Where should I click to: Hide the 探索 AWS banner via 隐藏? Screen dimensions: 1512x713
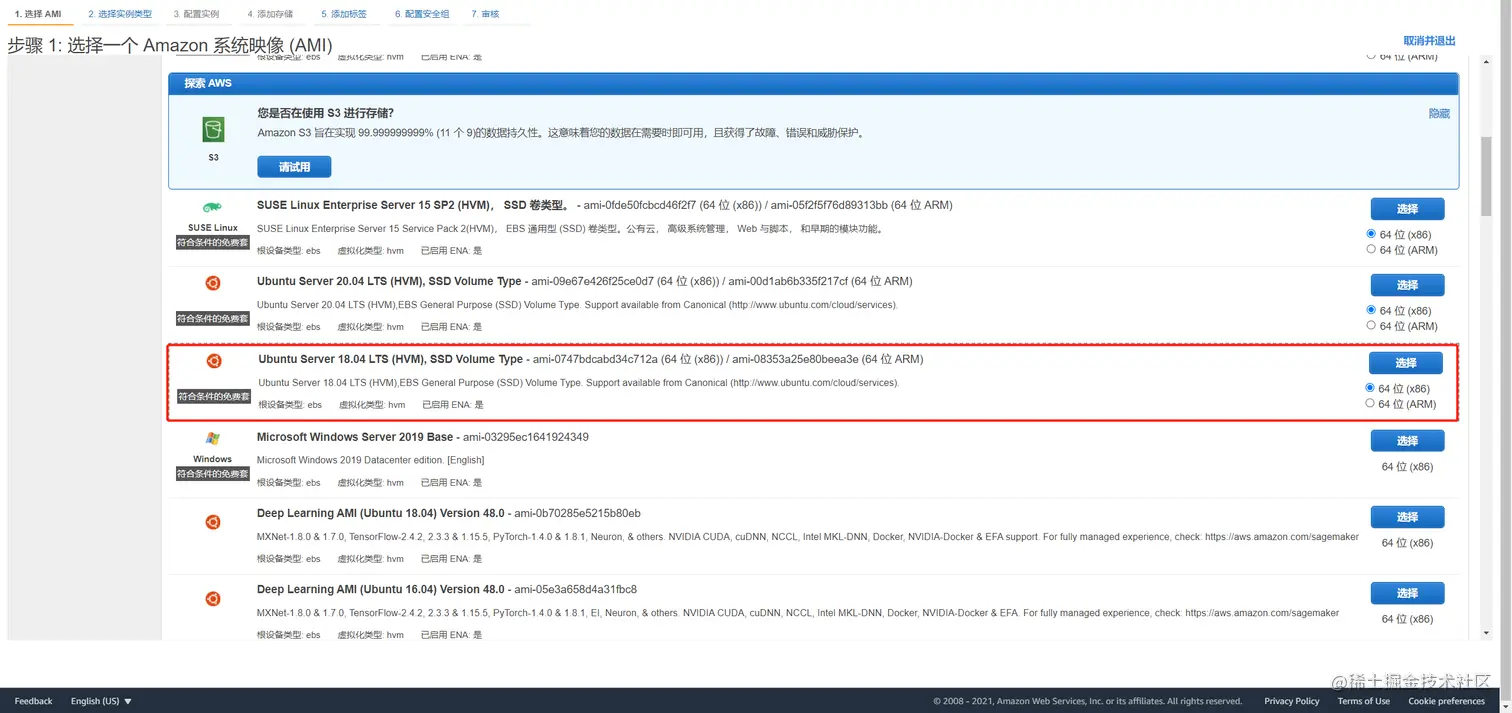pyautogui.click(x=1439, y=114)
